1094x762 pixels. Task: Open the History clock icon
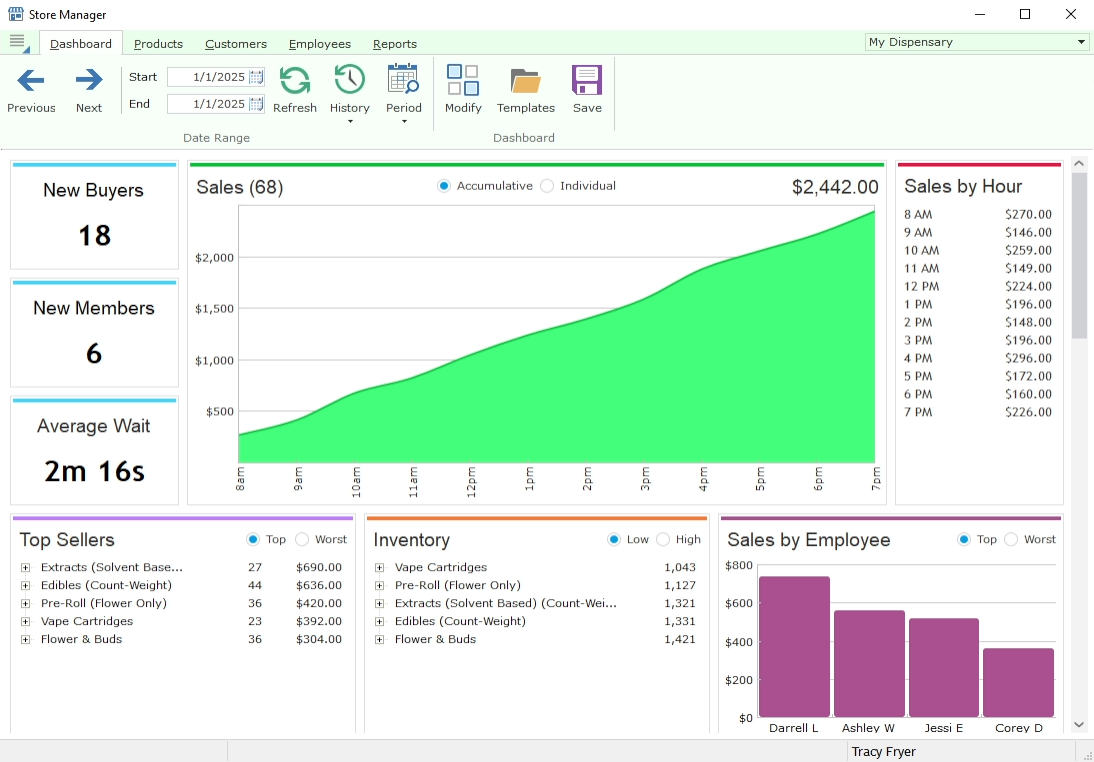349,80
